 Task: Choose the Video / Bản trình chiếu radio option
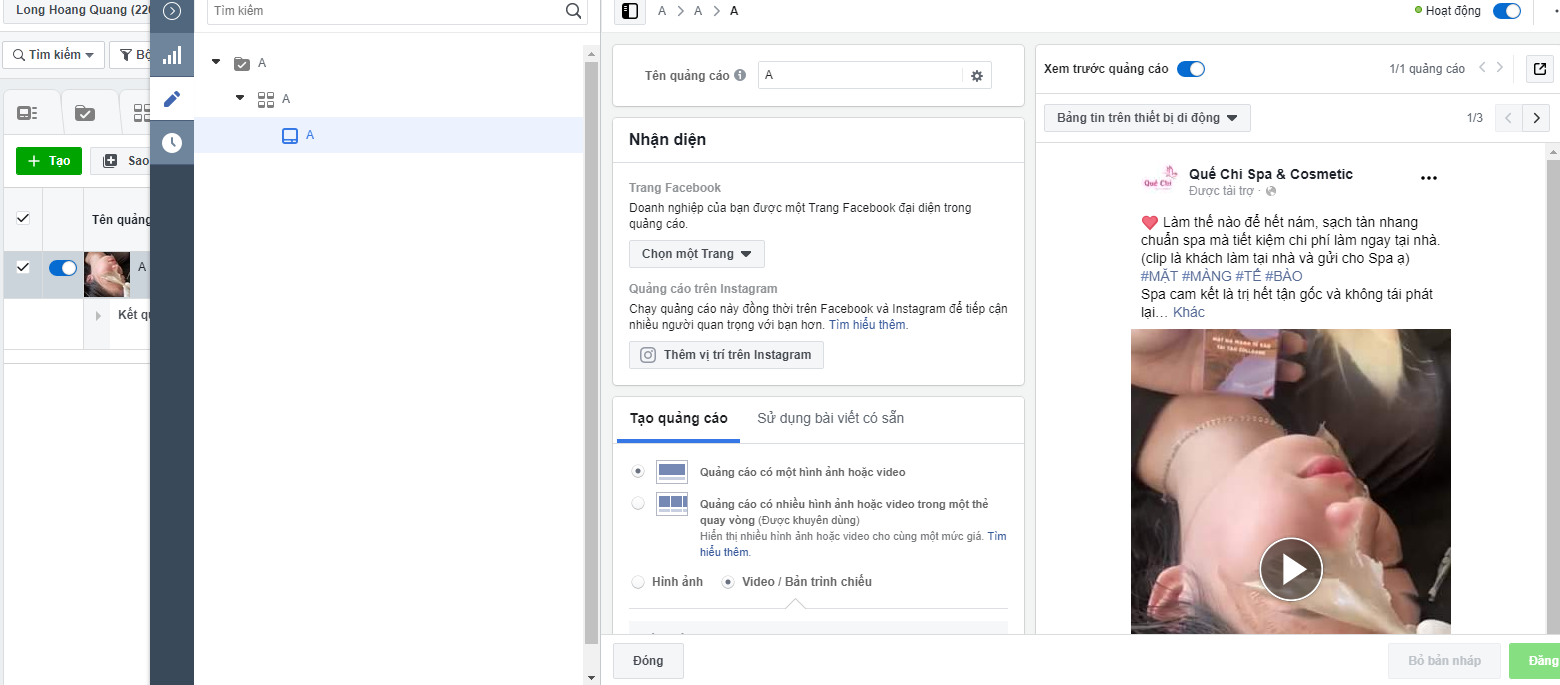pos(728,581)
